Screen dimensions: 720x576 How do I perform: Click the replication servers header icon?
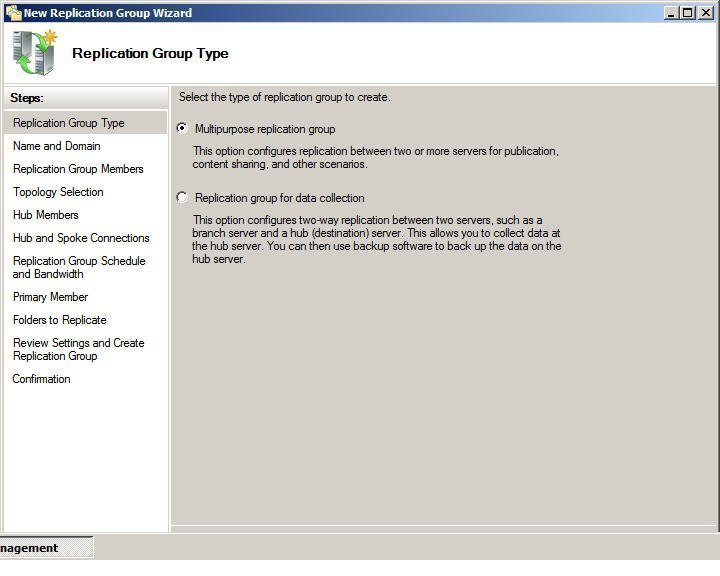[35, 53]
